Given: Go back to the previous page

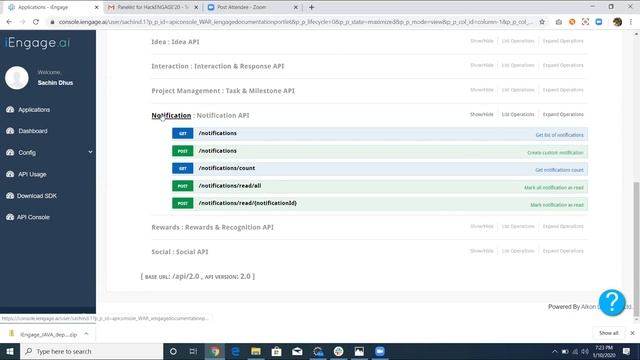Looking at the screenshot, I should [9, 22].
